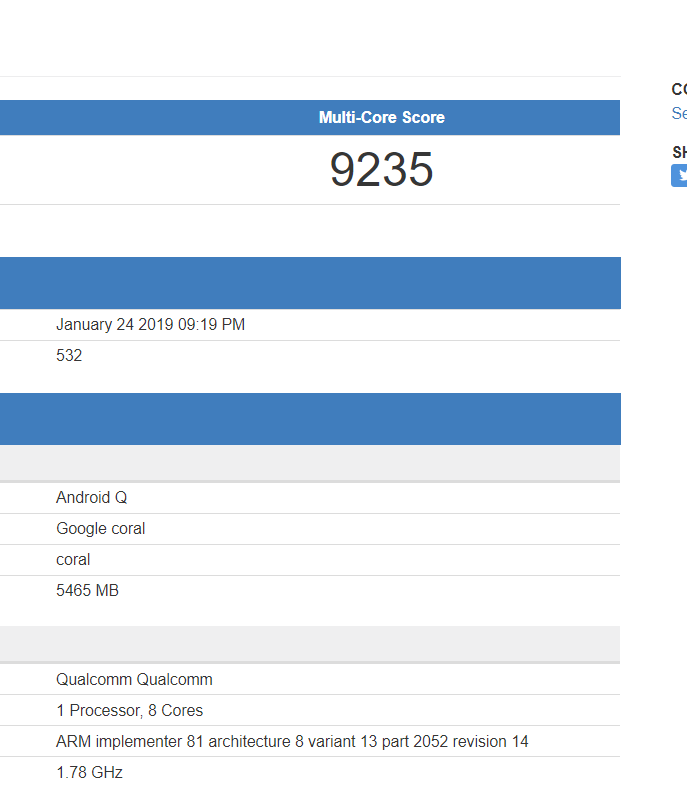This screenshot has width=687, height=794.
Task: Click the Twitter share button
Action: [679, 176]
